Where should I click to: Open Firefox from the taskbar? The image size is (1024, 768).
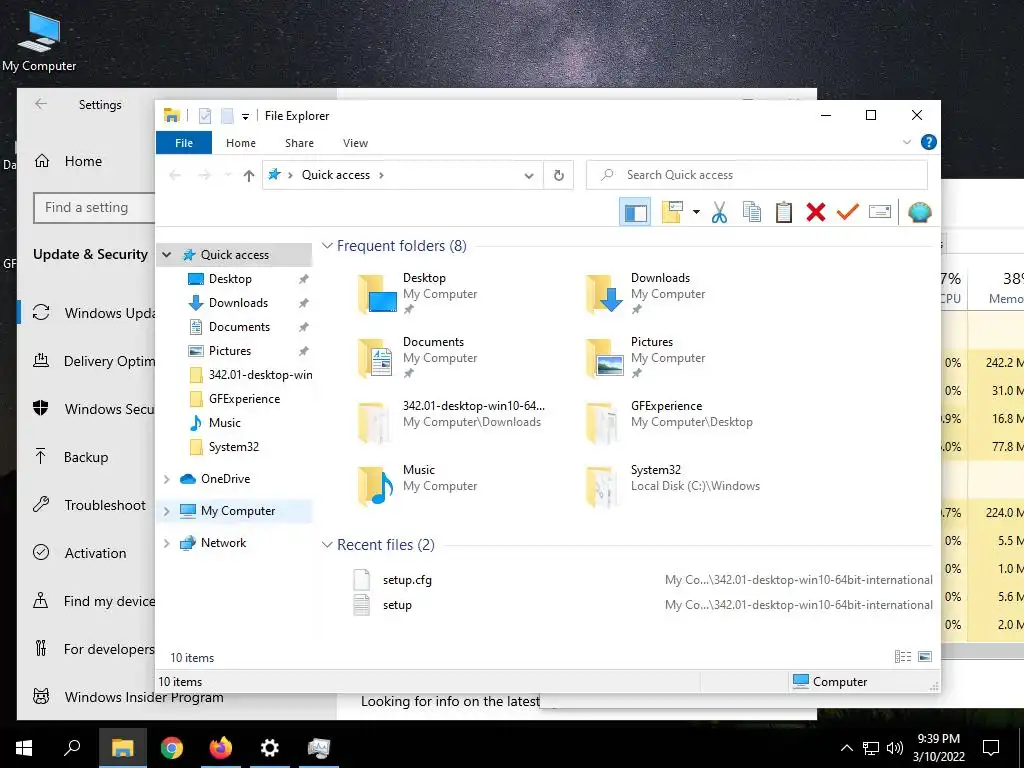point(221,747)
